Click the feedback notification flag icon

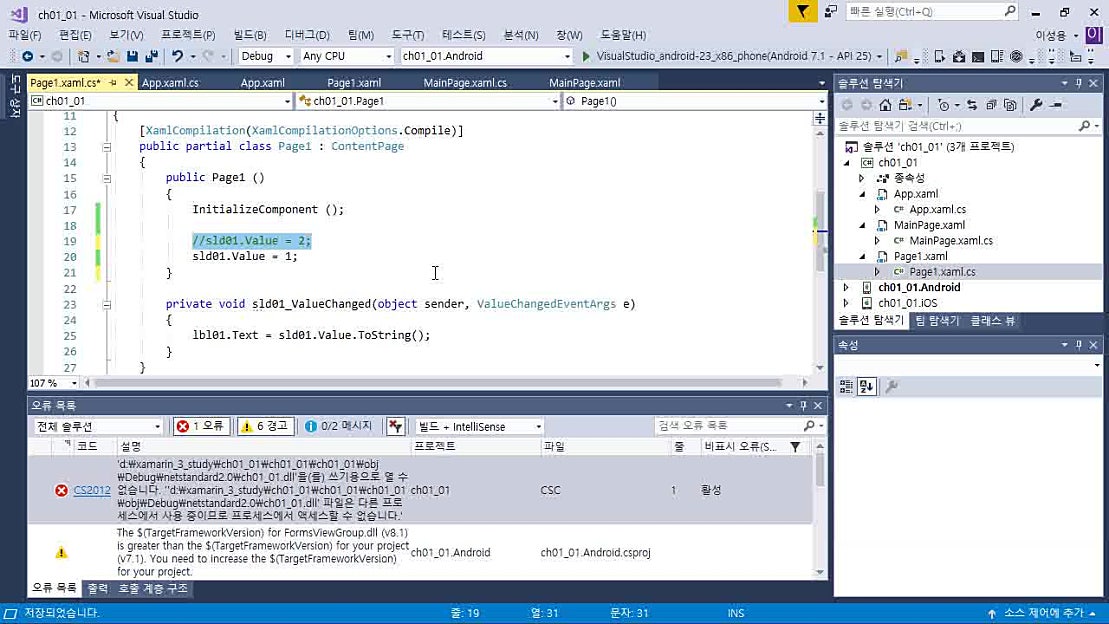click(x=802, y=12)
